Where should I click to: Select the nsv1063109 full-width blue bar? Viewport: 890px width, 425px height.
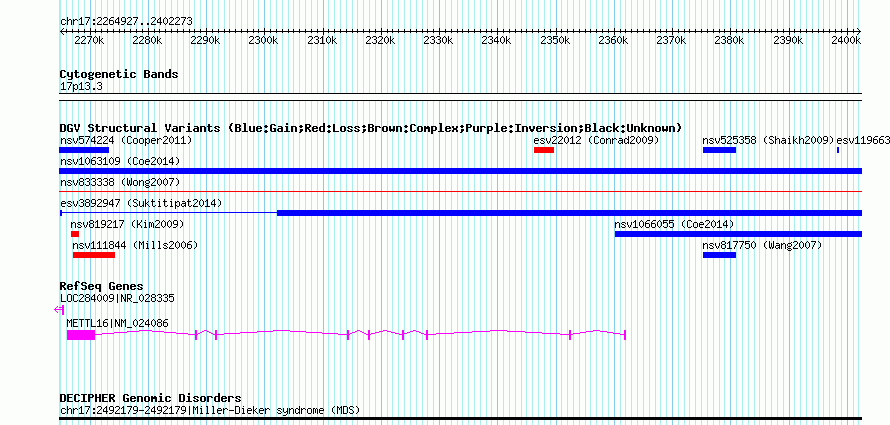coord(461,171)
